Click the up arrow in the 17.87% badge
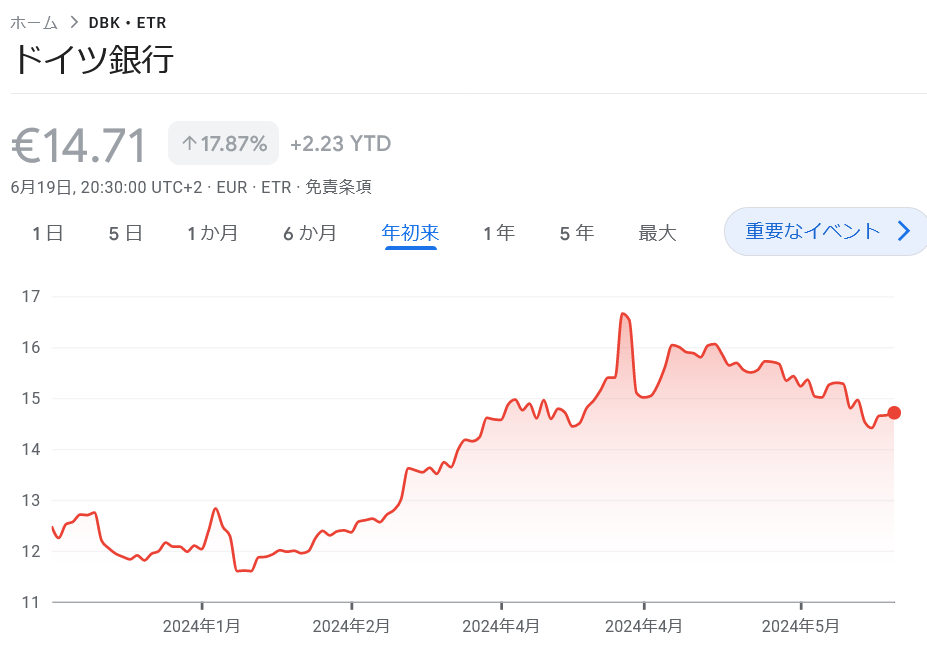The image size is (927, 655). click(189, 142)
